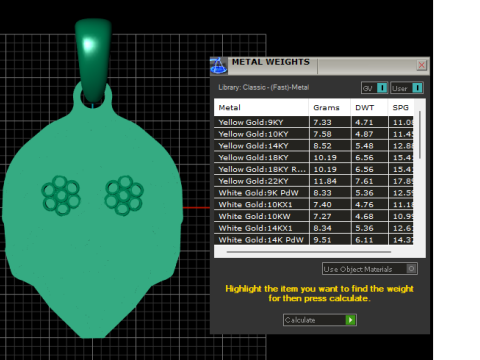Click the vertical scrollbar of metal list

tap(420, 135)
